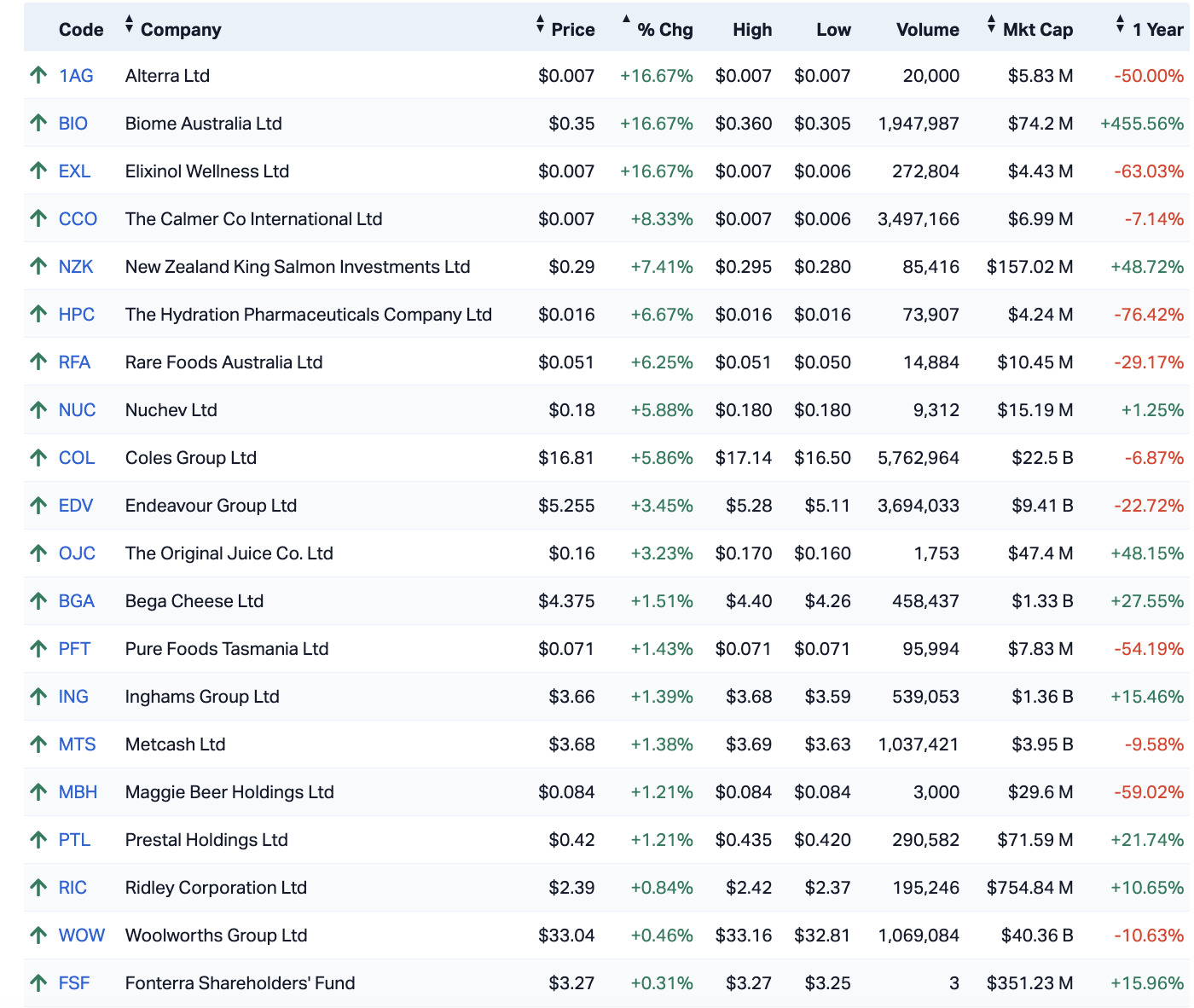The height and width of the screenshot is (1008, 1194).
Task: Open the MTS stock code link
Action: (77, 744)
